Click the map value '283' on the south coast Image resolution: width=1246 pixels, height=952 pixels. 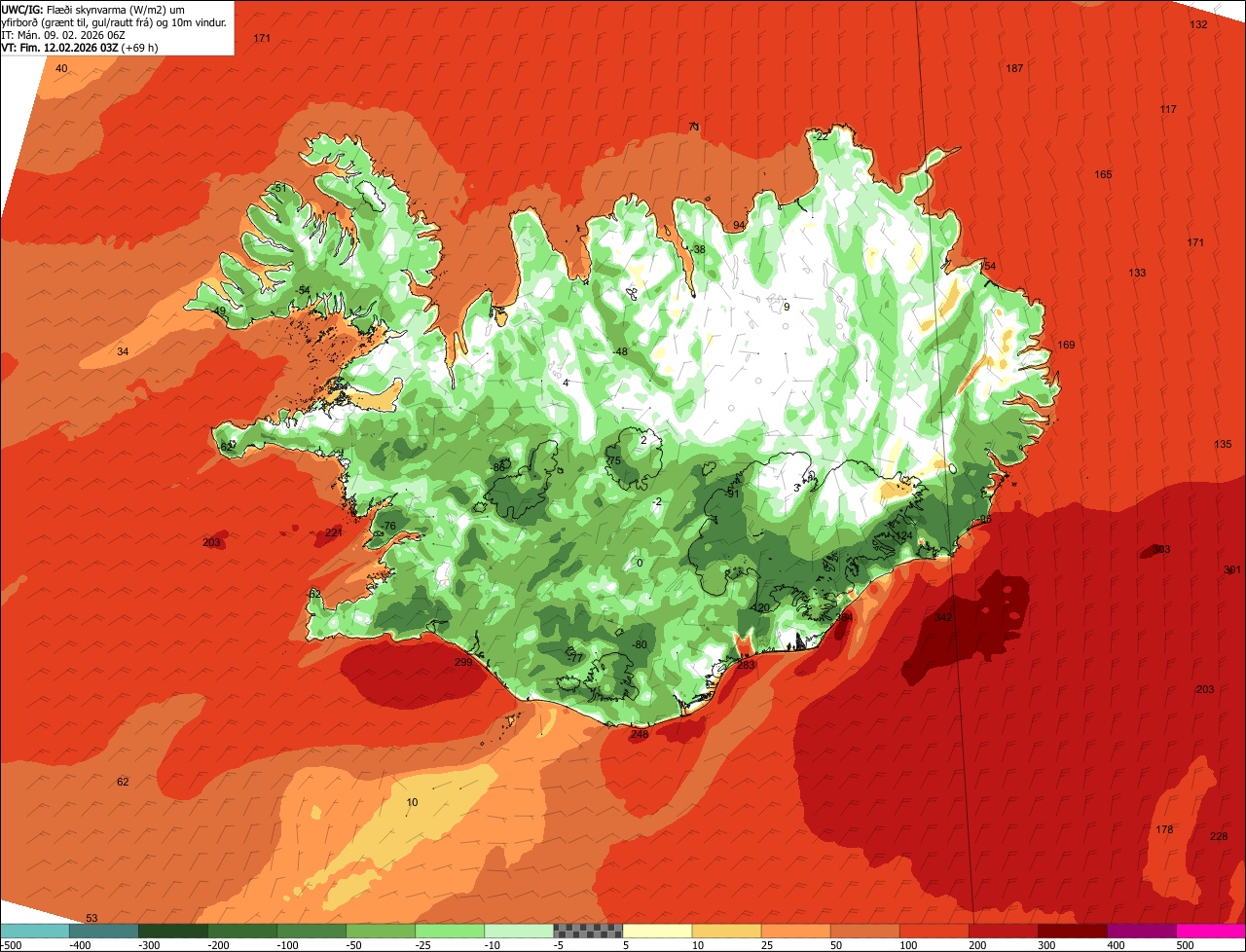point(746,665)
